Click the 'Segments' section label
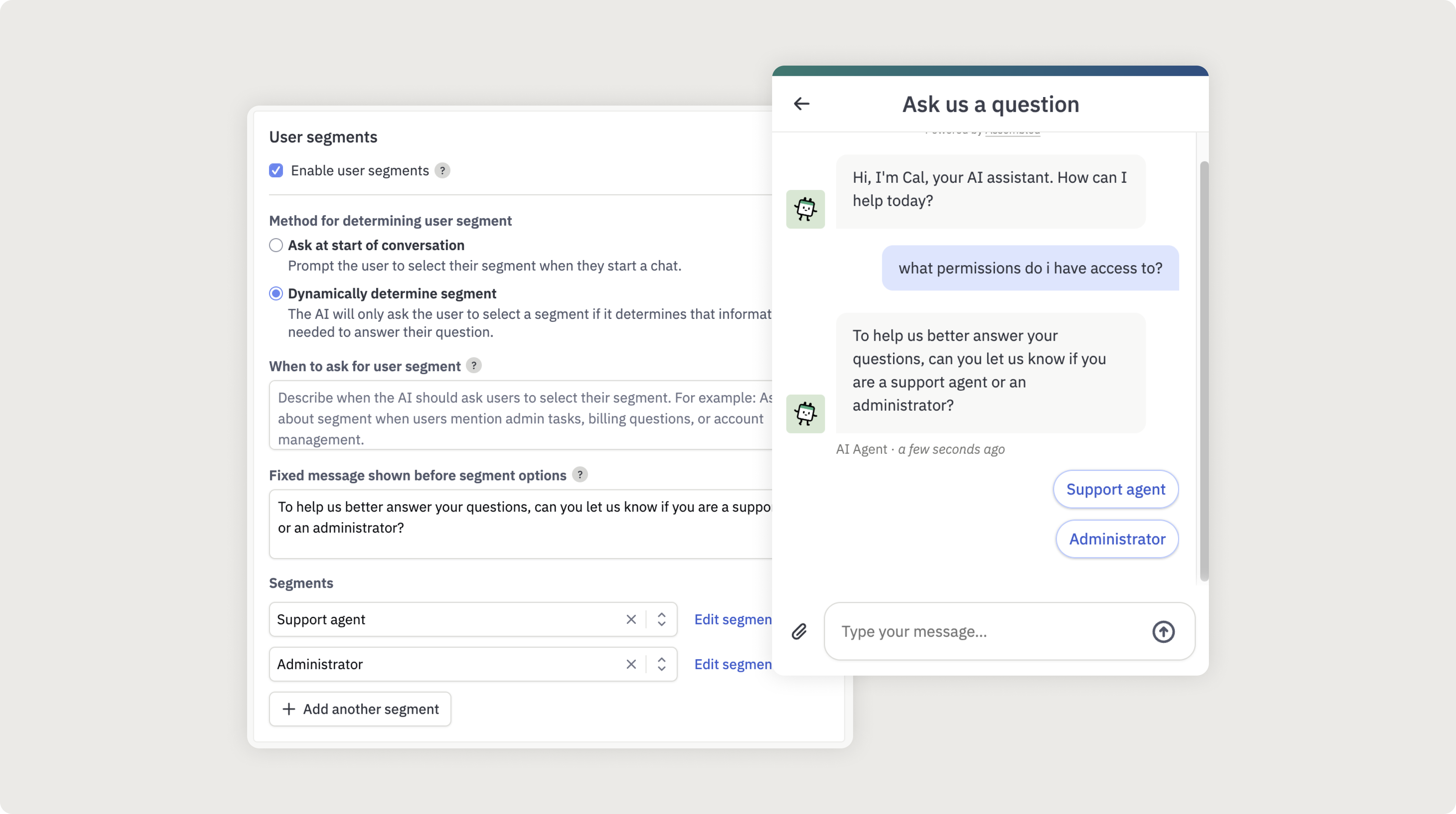The width and height of the screenshot is (1456, 814). point(301,583)
